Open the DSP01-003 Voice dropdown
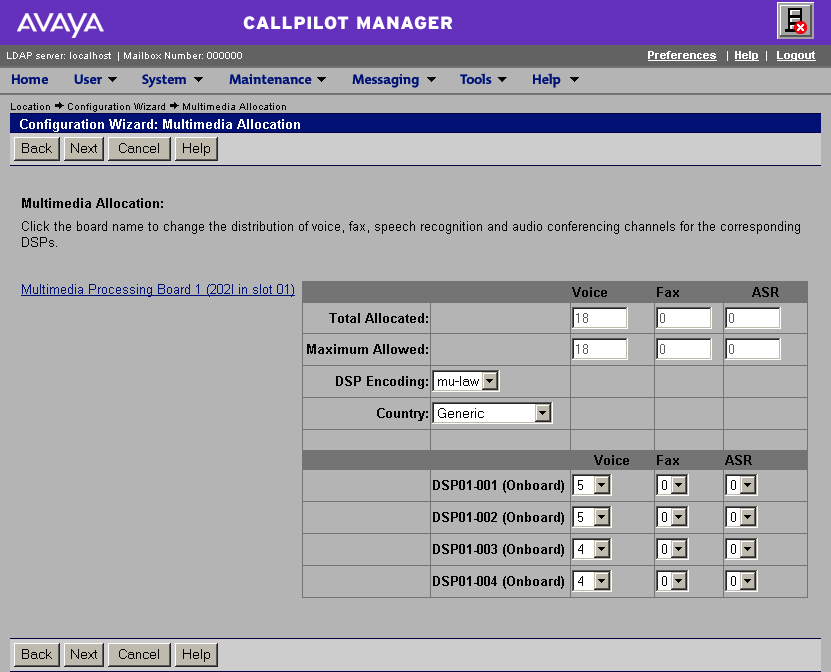Viewport: 831px width, 672px height. pyautogui.click(x=591, y=549)
